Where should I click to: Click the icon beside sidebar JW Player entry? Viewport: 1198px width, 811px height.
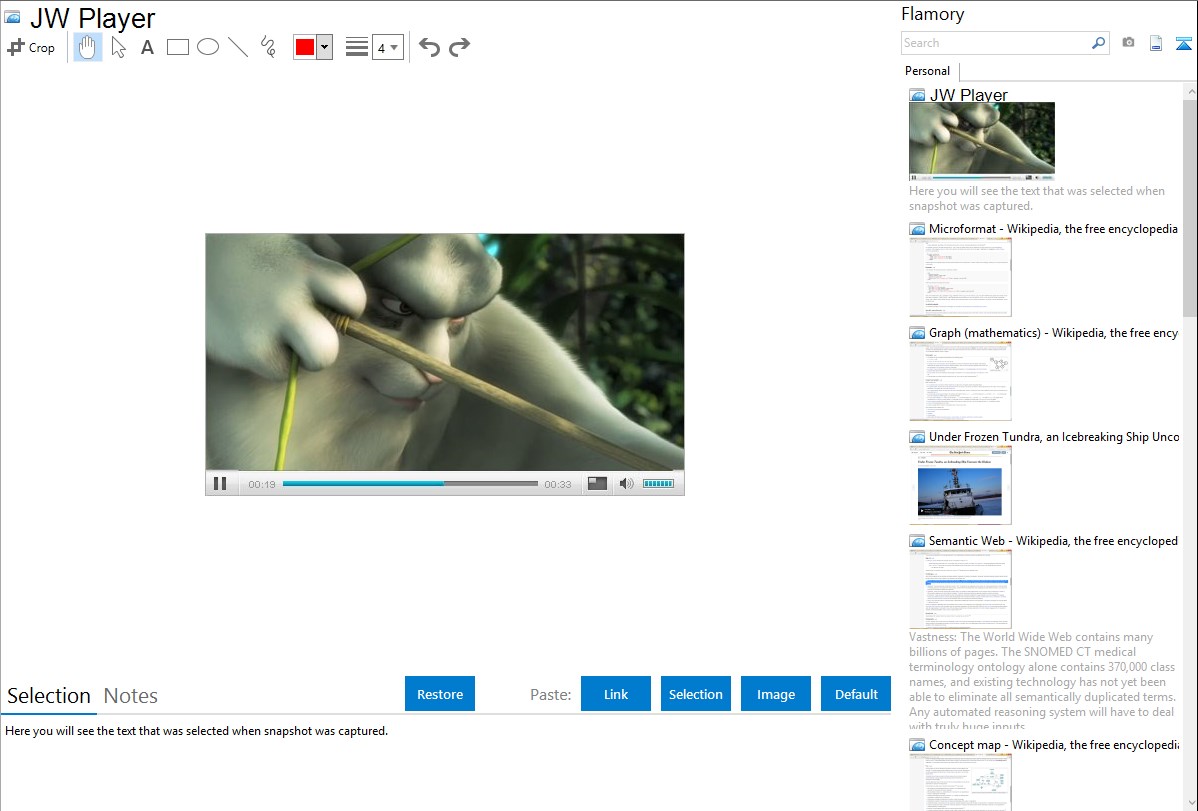918,96
